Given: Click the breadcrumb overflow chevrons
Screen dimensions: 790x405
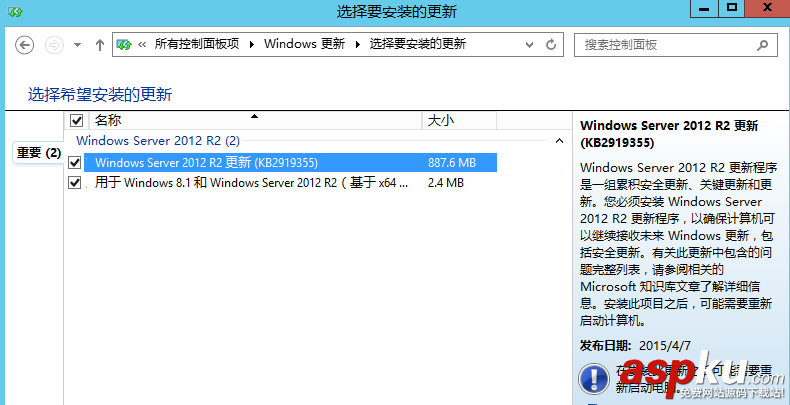Looking at the screenshot, I should click(x=142, y=44).
